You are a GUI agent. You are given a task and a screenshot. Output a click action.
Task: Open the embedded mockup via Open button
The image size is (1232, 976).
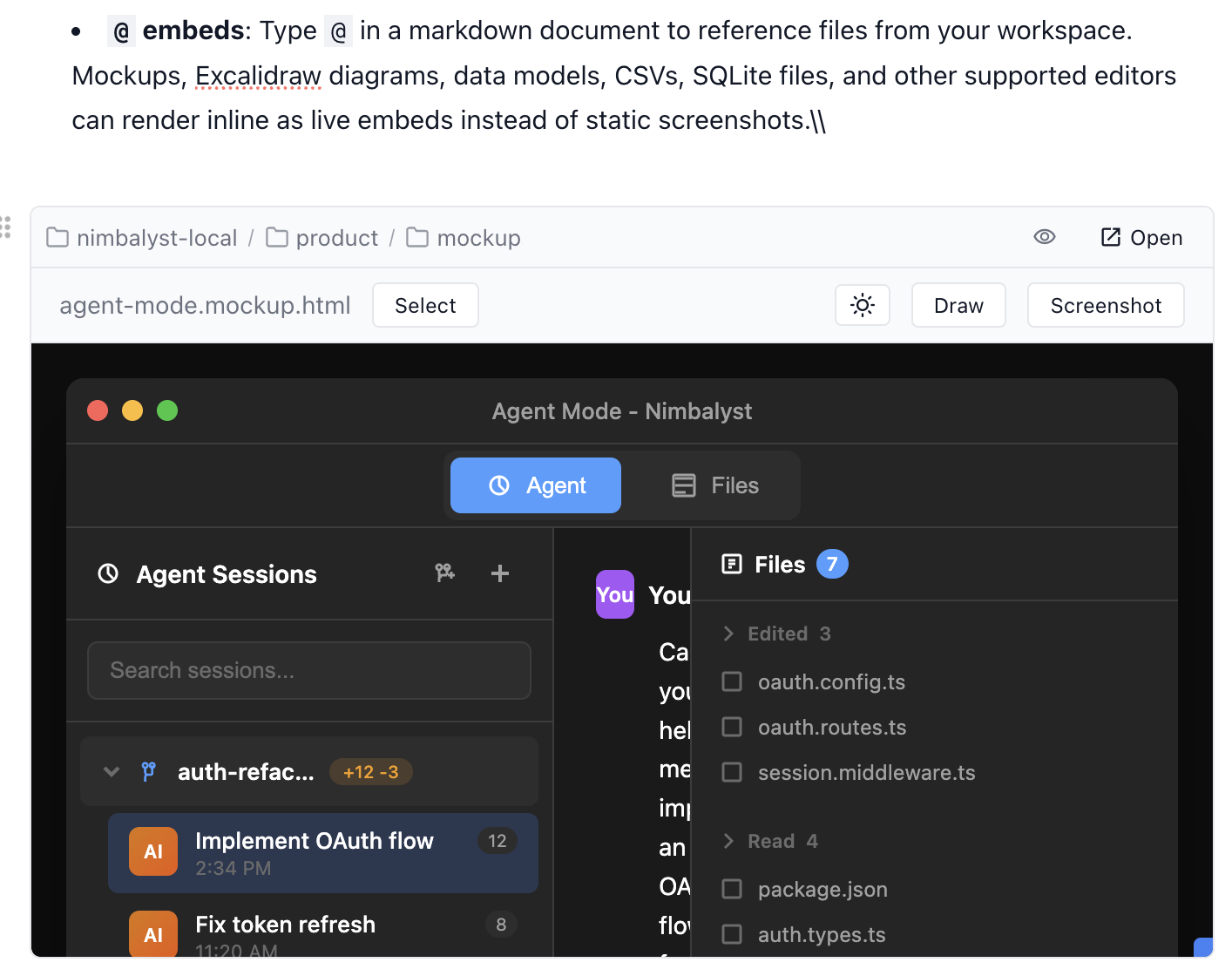pos(1141,237)
